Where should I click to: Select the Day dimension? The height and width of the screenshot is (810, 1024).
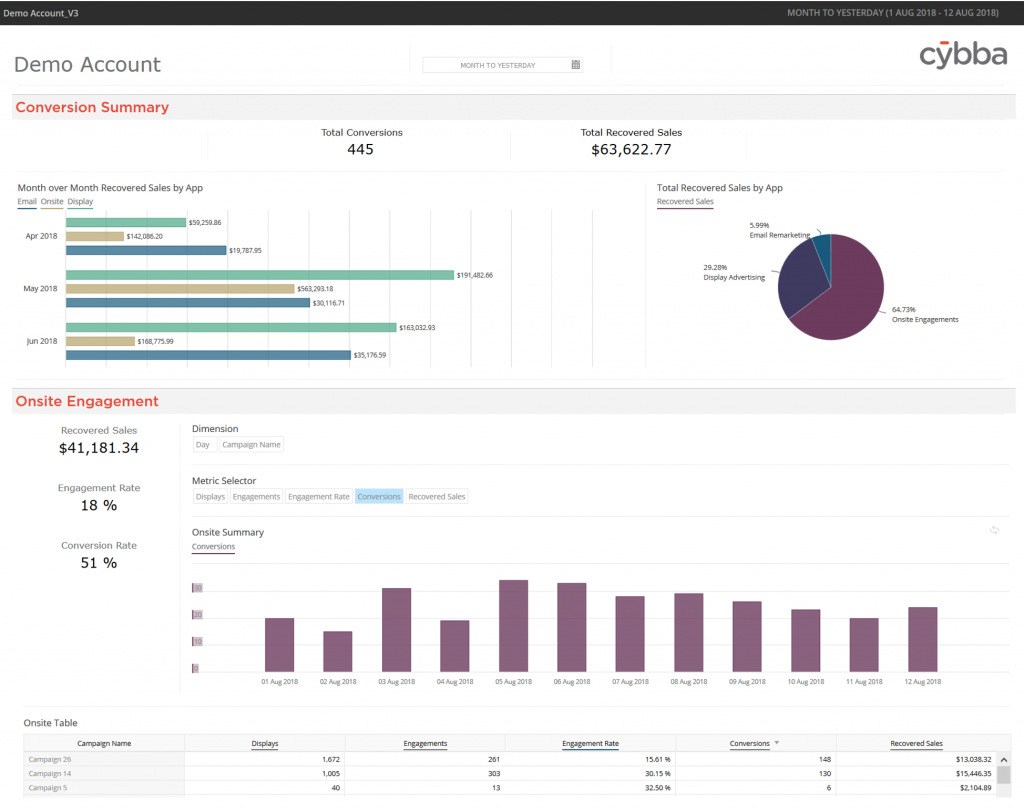pos(202,445)
